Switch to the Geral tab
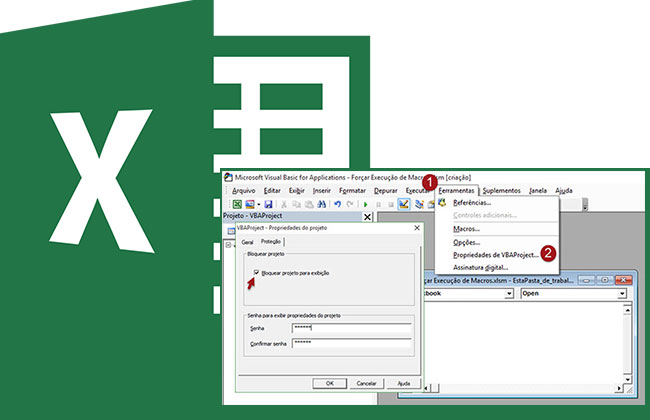This screenshot has width=650, height=420. 247,242
